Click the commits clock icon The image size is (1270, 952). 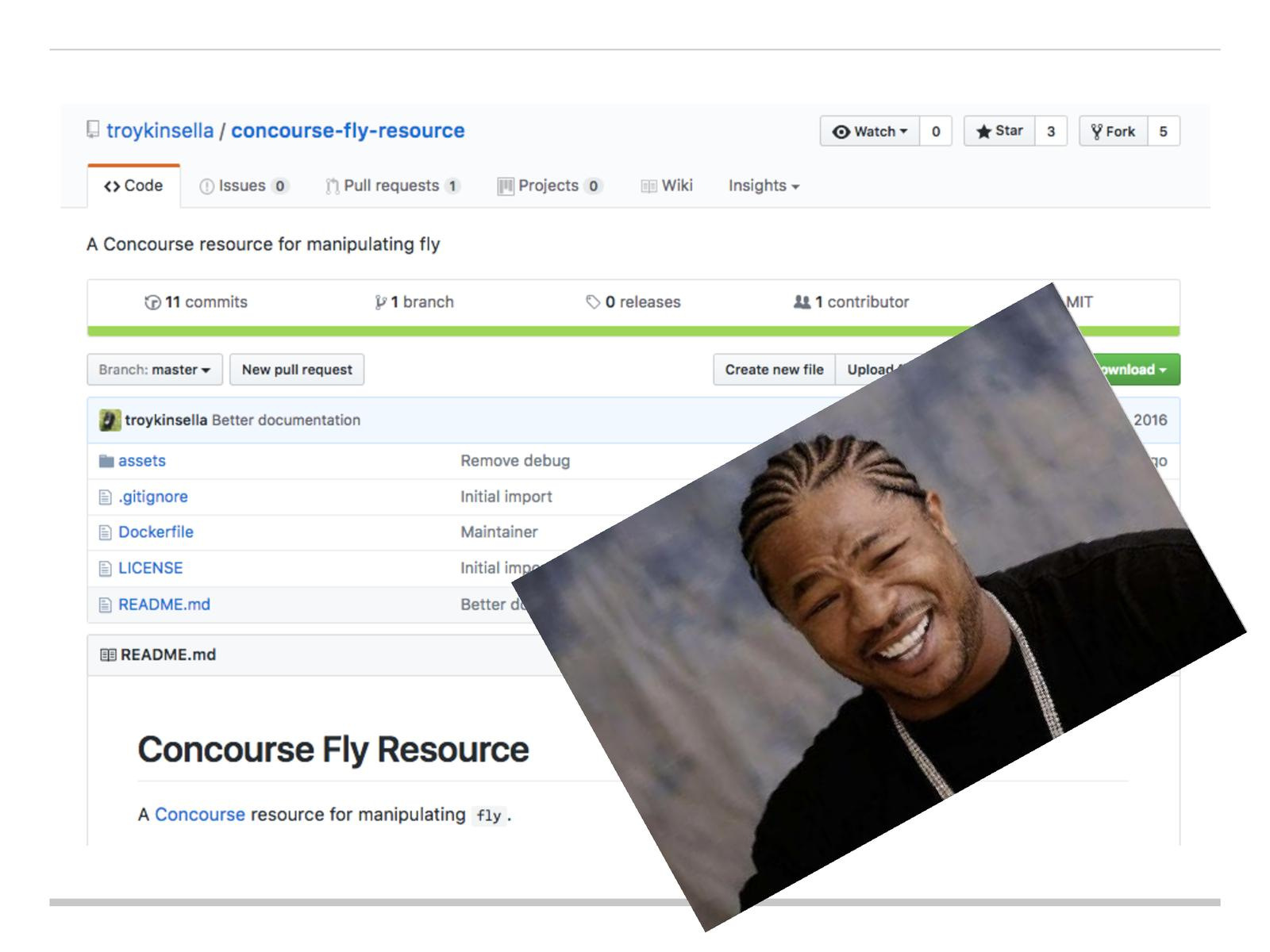pyautogui.click(x=152, y=302)
